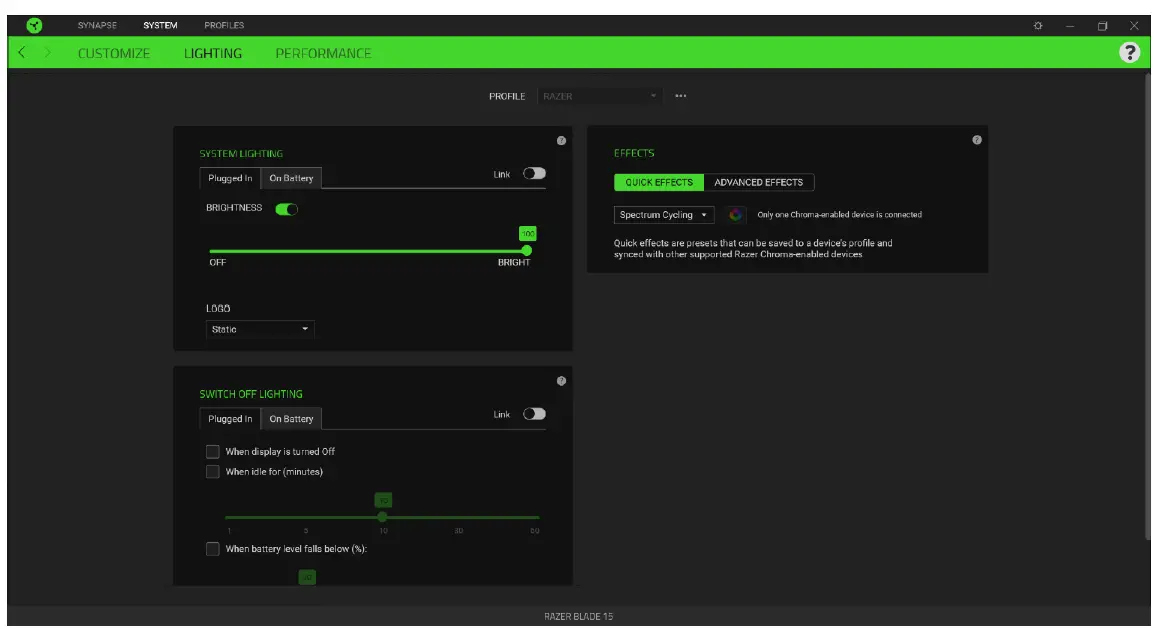Maximize the Synapse window

click(x=1102, y=25)
